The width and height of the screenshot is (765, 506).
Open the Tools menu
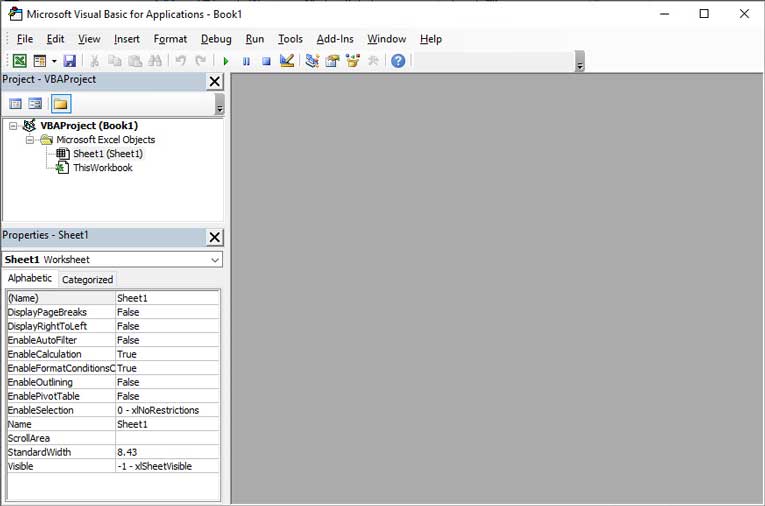pos(290,39)
